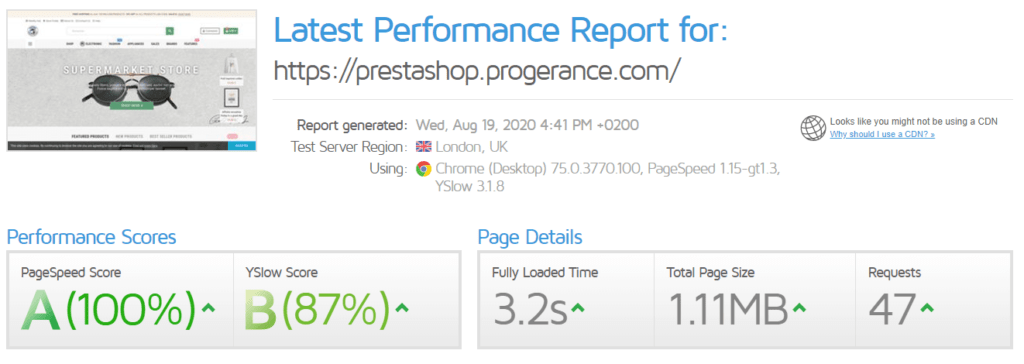Click the Requests count 47
The width and height of the screenshot is (1024, 364).
pyautogui.click(x=892, y=306)
